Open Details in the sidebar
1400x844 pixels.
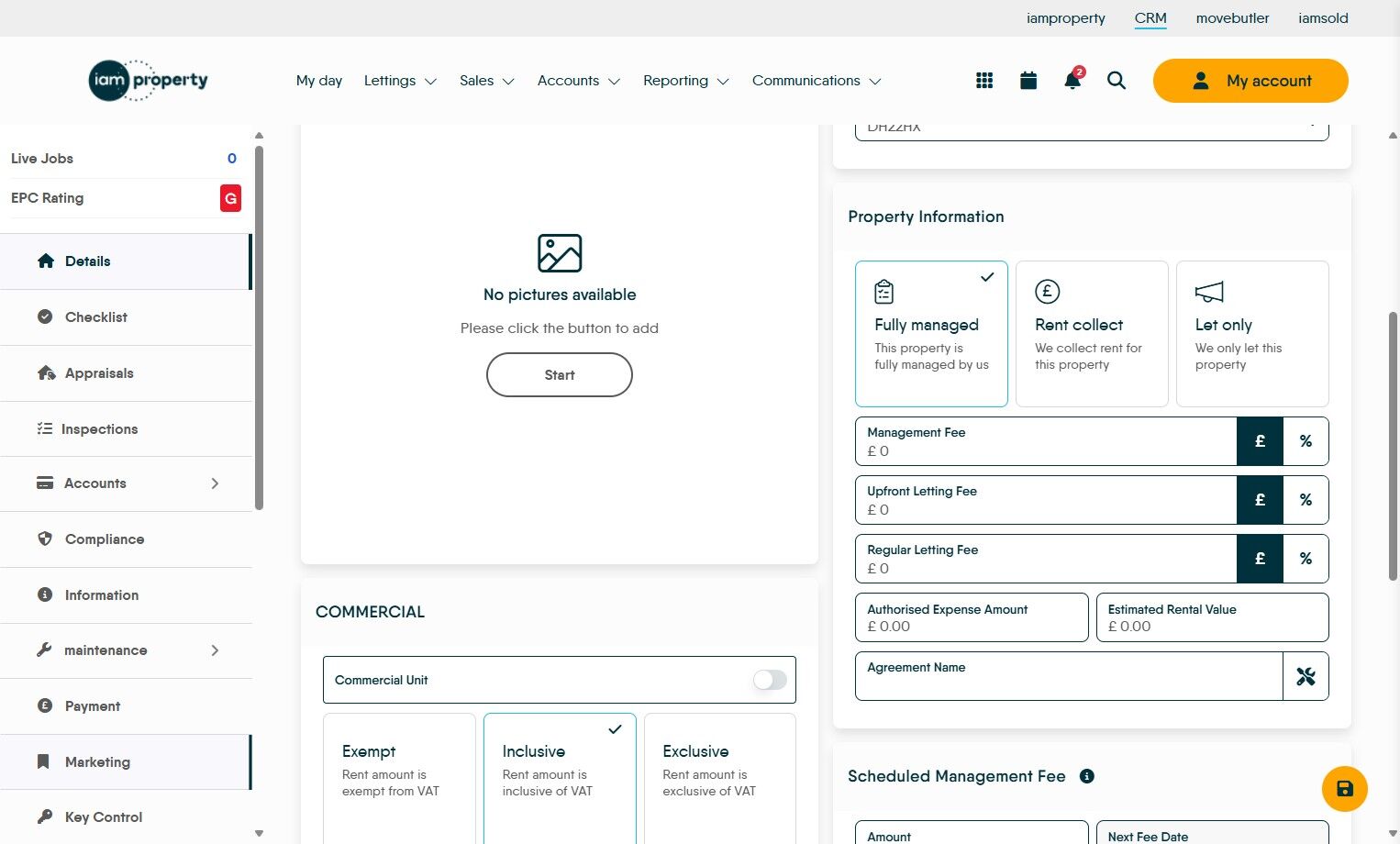[126, 261]
